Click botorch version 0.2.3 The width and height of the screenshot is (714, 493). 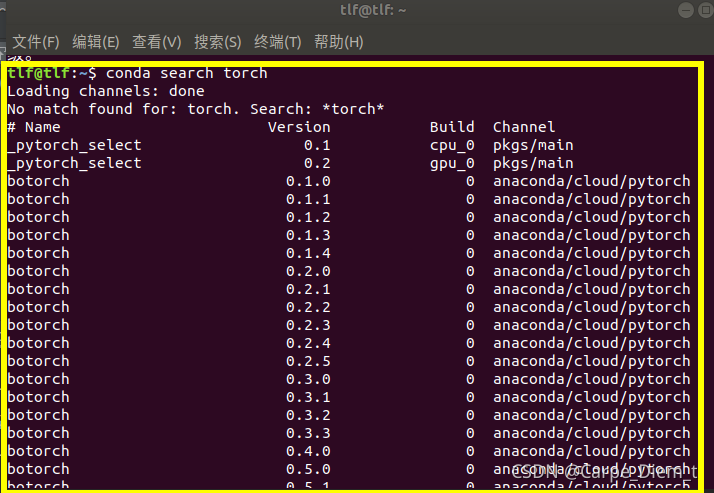click(x=308, y=325)
